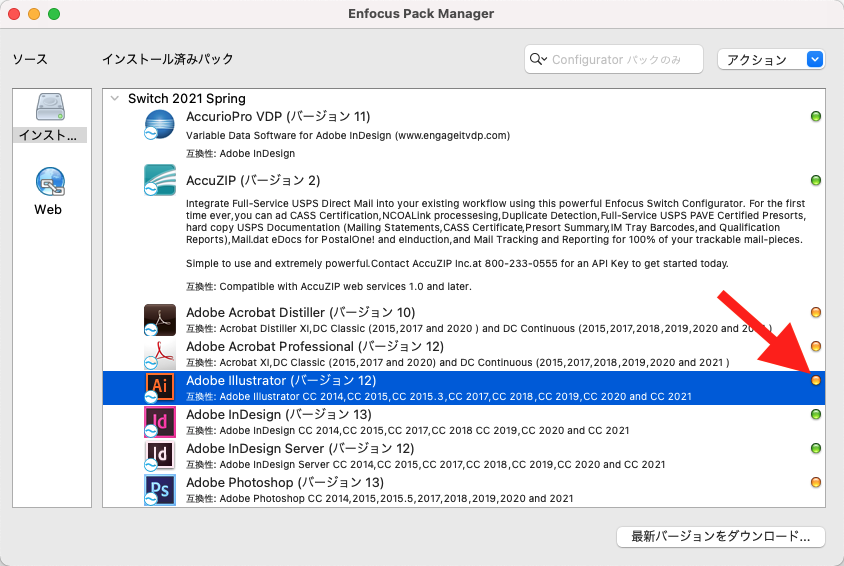The height and width of the screenshot is (566, 844).
Task: Open the アクション dropdown menu
Action: 770,59
